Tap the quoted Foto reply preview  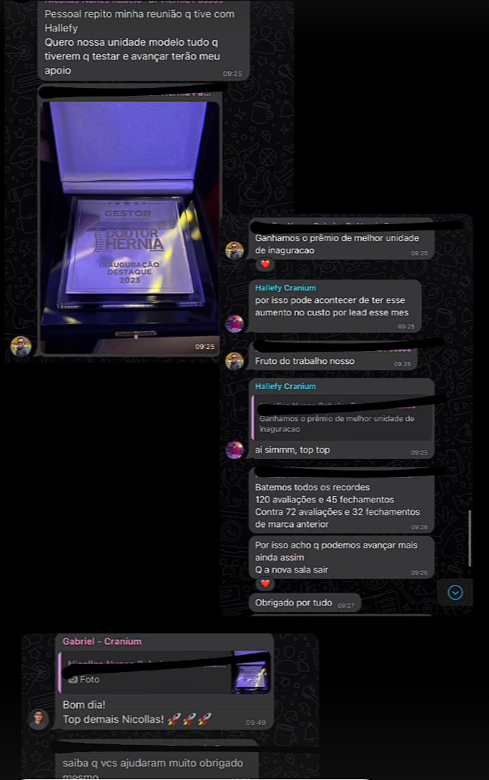[x=145, y=672]
